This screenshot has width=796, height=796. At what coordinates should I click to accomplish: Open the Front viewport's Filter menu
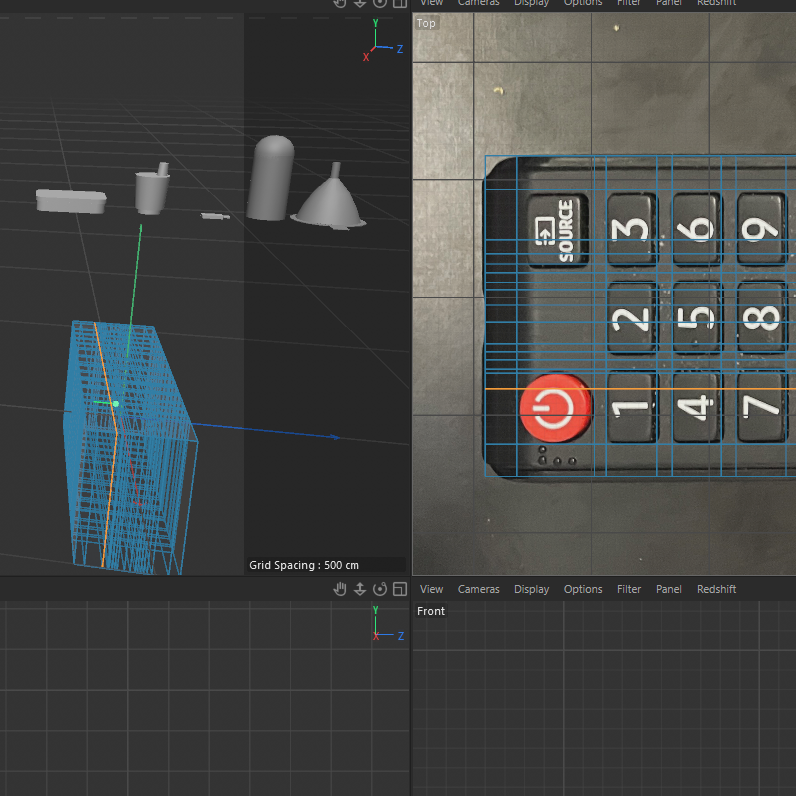pyautogui.click(x=629, y=589)
